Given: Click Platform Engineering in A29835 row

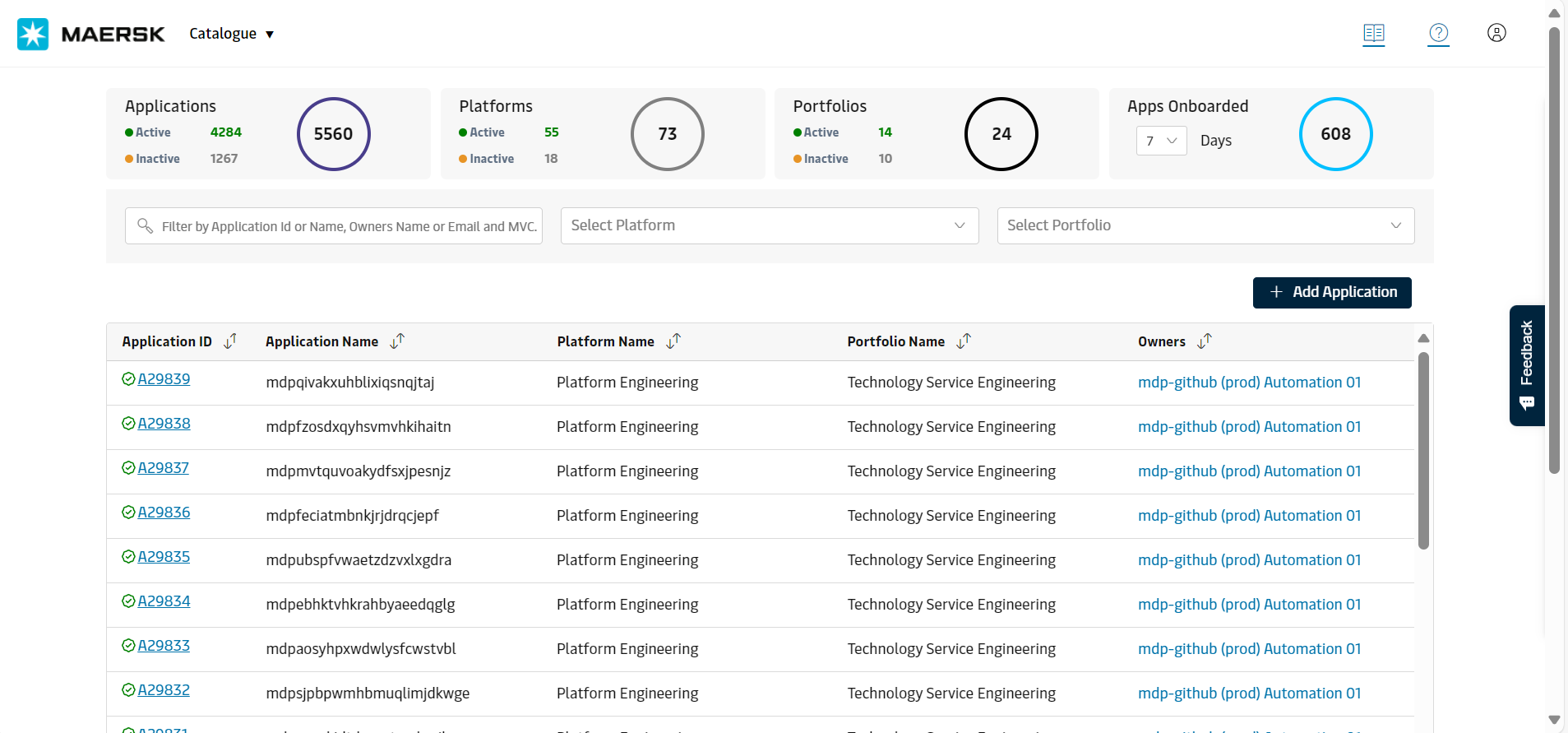Looking at the screenshot, I should [x=627, y=560].
